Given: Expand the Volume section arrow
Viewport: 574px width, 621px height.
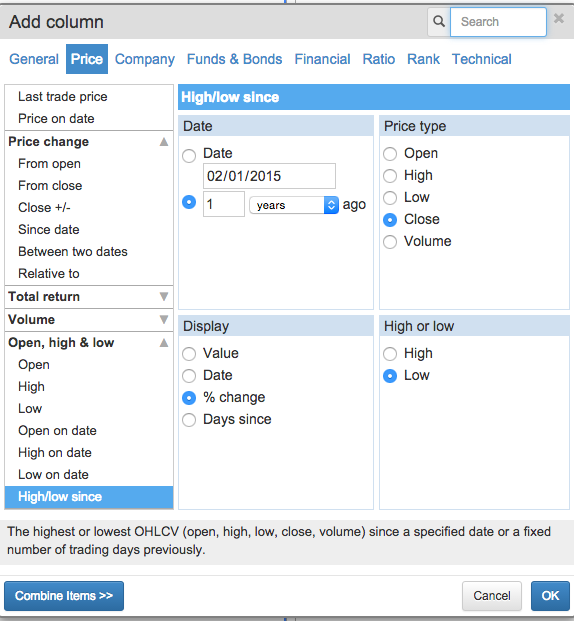Looking at the screenshot, I should pos(164,319).
